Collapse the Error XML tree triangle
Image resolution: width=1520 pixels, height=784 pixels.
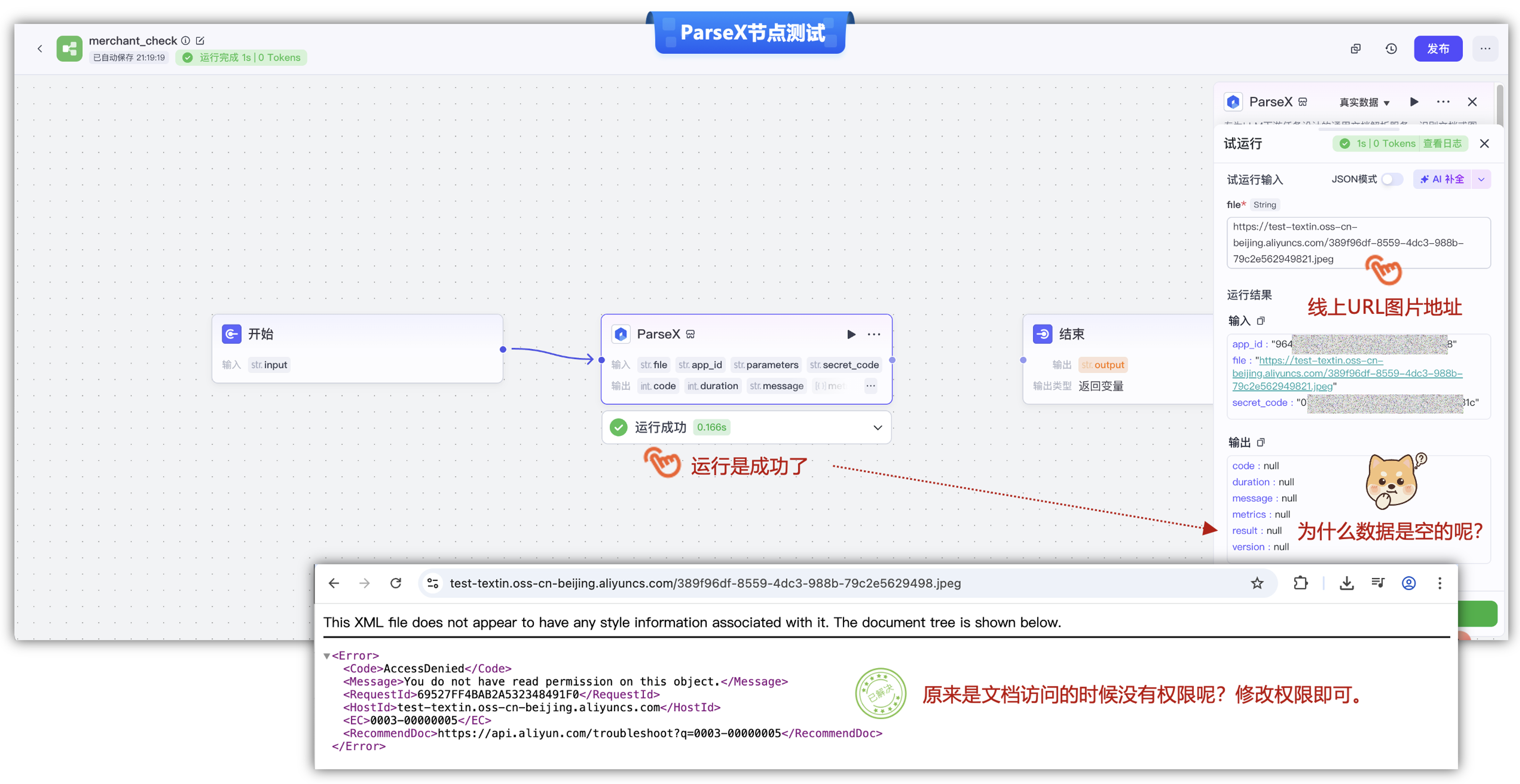pos(326,656)
